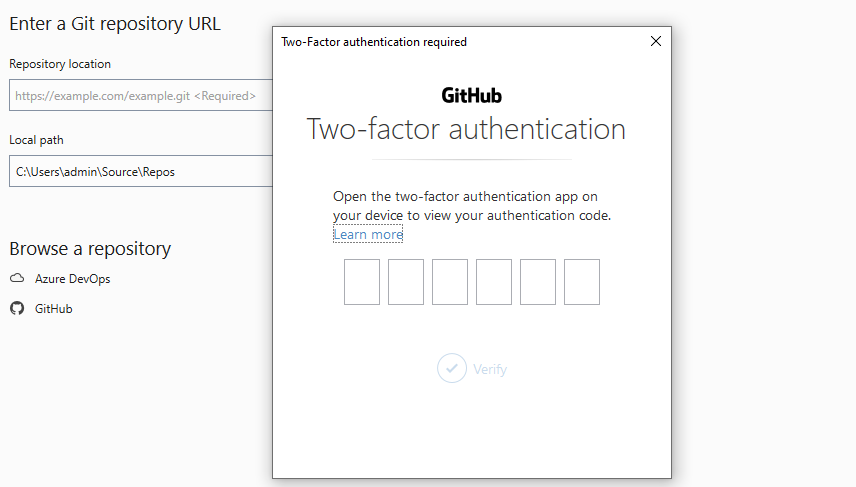Click the Two-factor authentication heading
The image size is (856, 487).
(466, 129)
